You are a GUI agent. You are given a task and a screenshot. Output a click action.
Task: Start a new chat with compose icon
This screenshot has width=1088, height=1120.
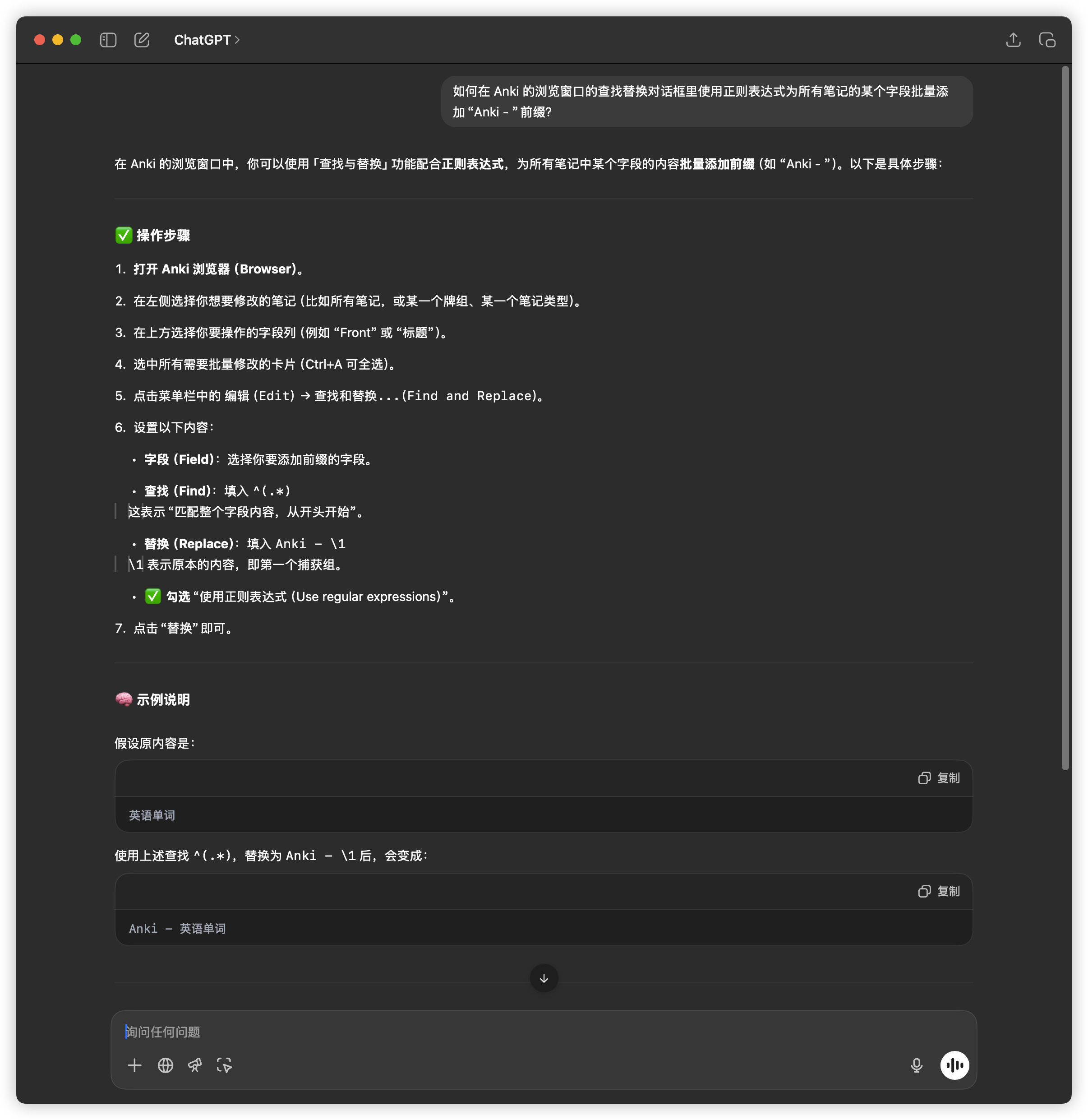click(142, 40)
